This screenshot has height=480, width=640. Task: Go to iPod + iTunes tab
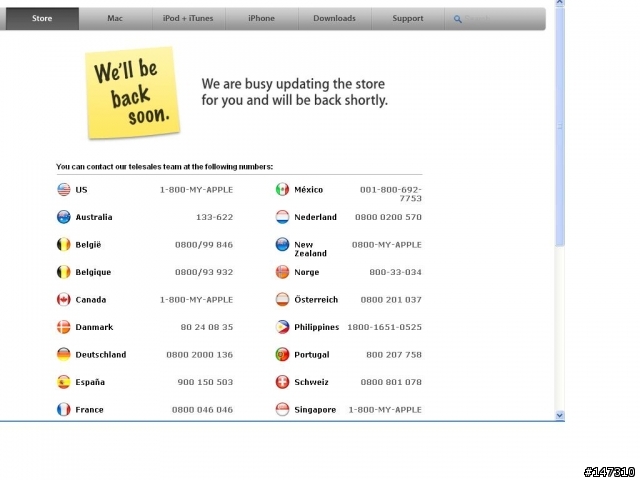point(188,18)
